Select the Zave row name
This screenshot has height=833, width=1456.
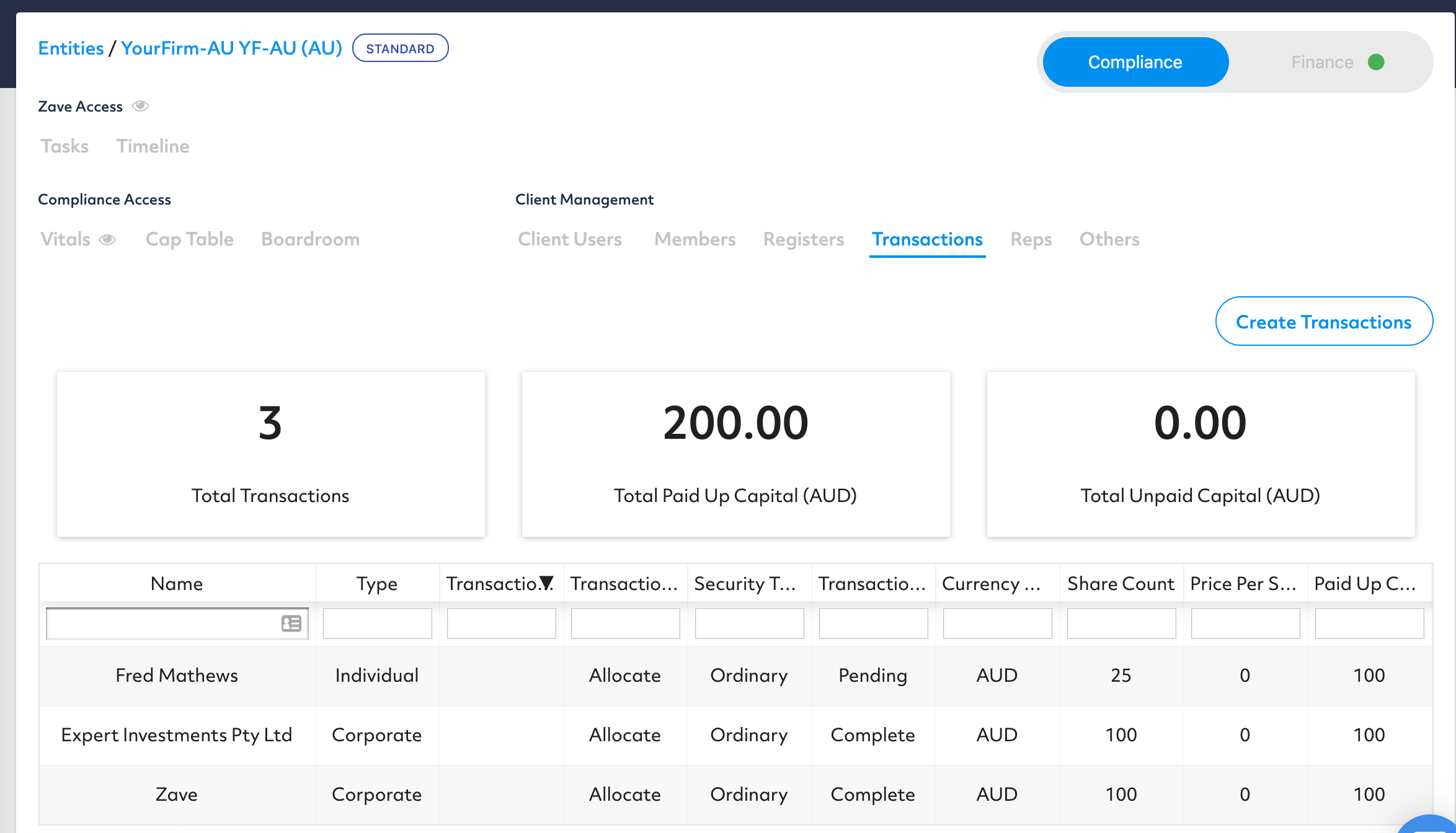(177, 794)
